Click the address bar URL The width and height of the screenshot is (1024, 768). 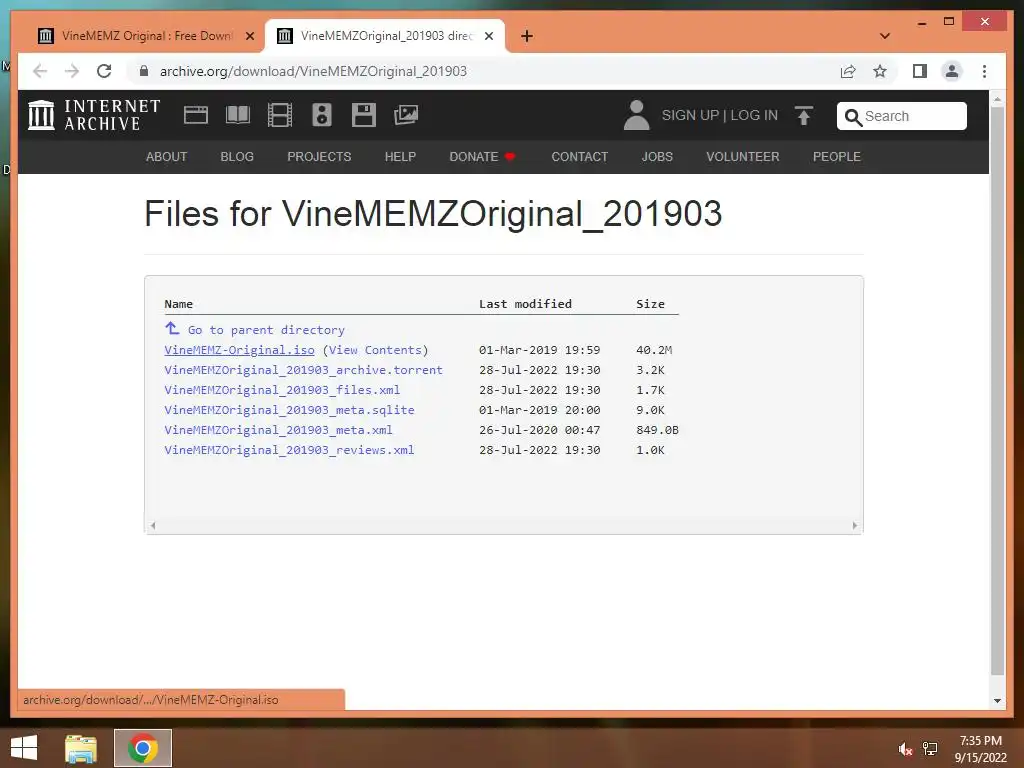point(313,71)
